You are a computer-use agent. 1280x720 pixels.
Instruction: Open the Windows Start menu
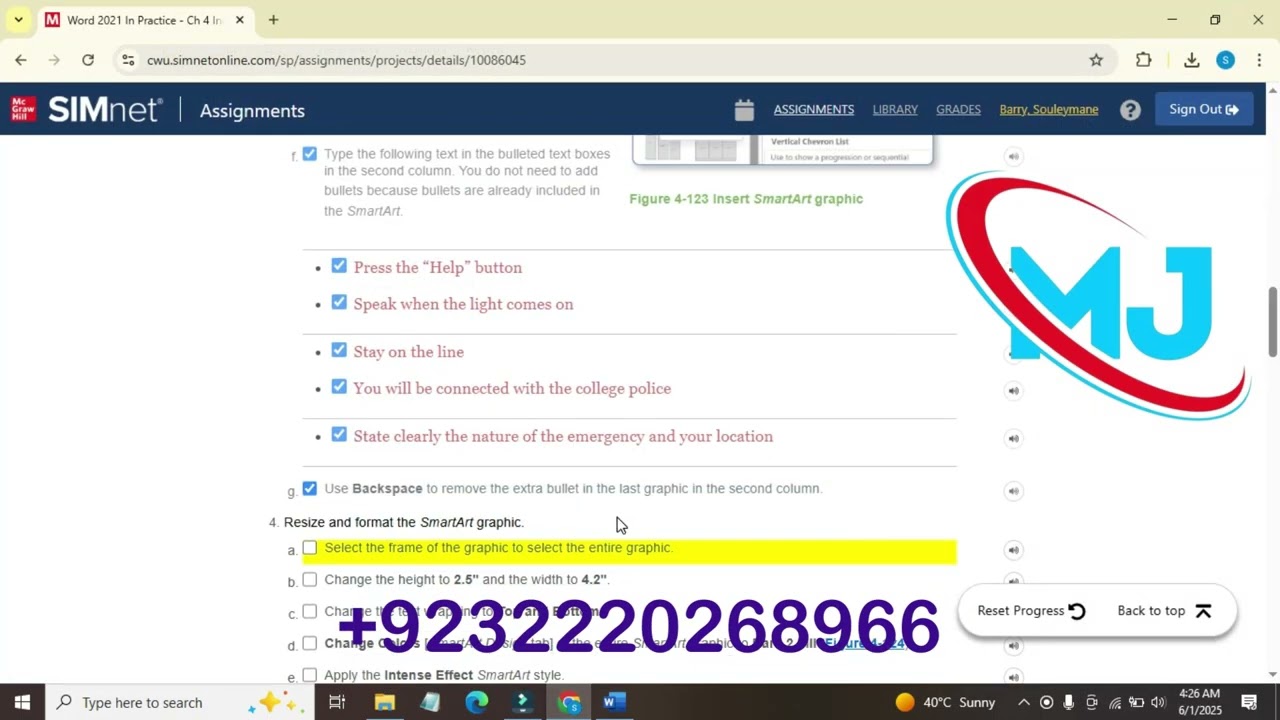pos(22,702)
